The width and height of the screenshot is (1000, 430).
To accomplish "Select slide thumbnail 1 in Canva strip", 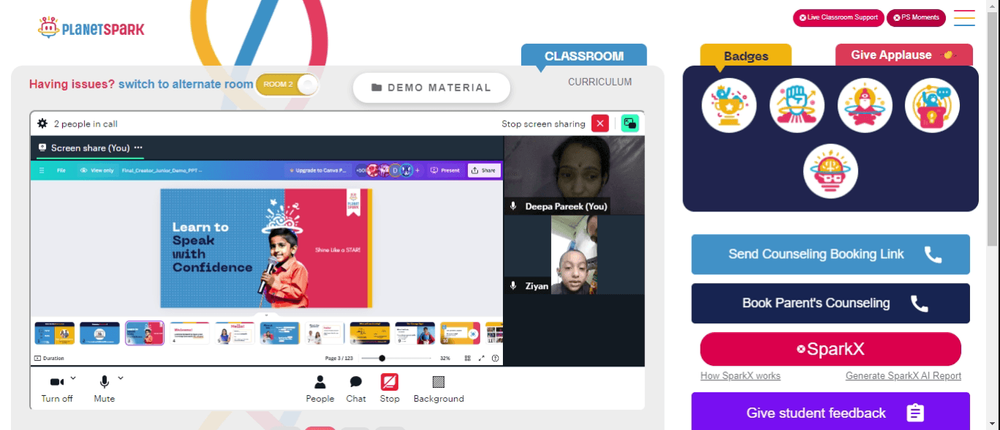I will pyautogui.click(x=54, y=333).
